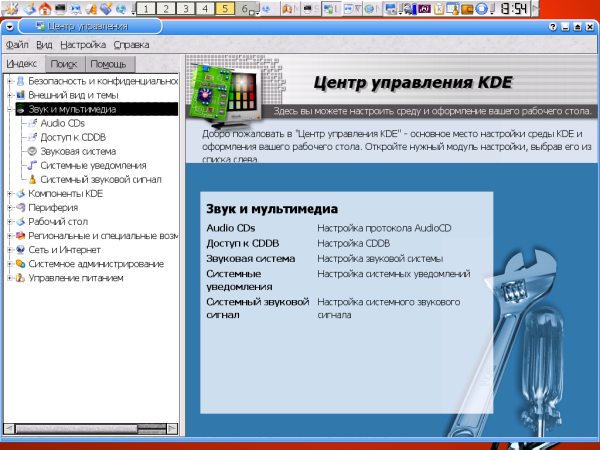The image size is (600, 450).
Task: Click the home folder icon in panel
Action: pos(45,8)
